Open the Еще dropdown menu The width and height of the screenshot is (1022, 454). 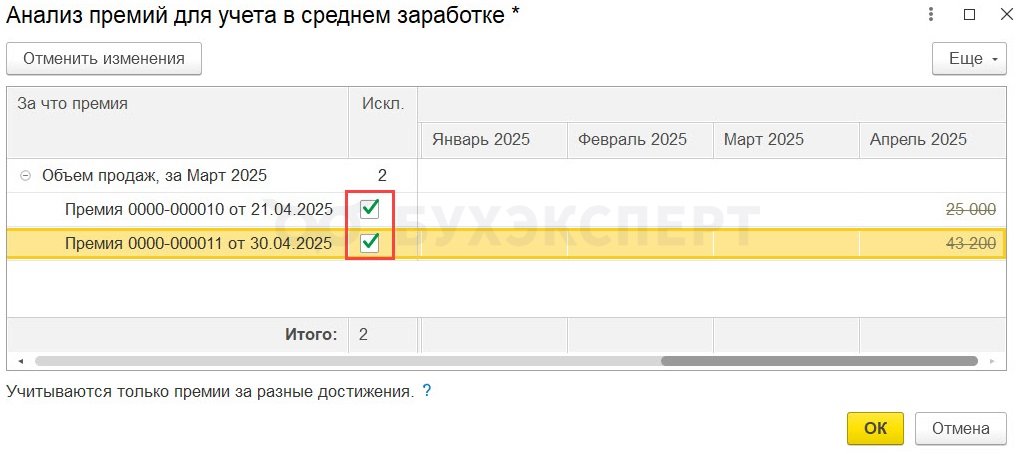click(x=969, y=59)
